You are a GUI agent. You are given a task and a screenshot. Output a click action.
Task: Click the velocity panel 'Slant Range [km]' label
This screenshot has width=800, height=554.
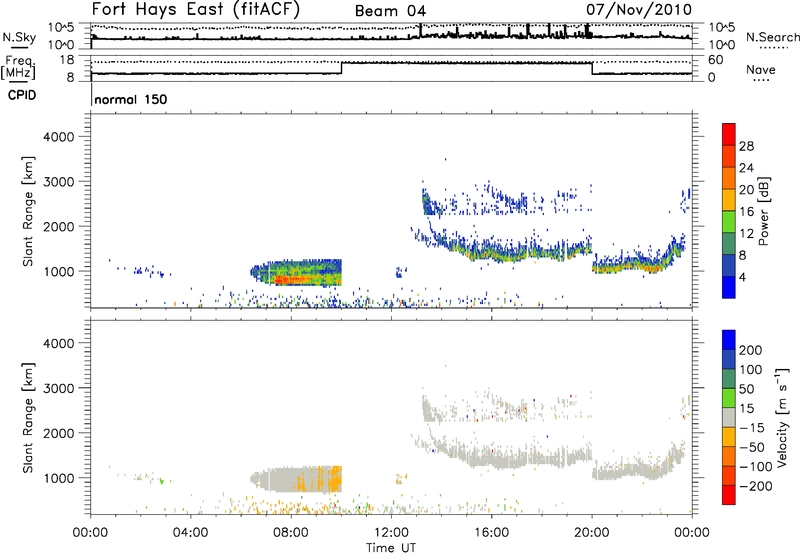tap(28, 418)
